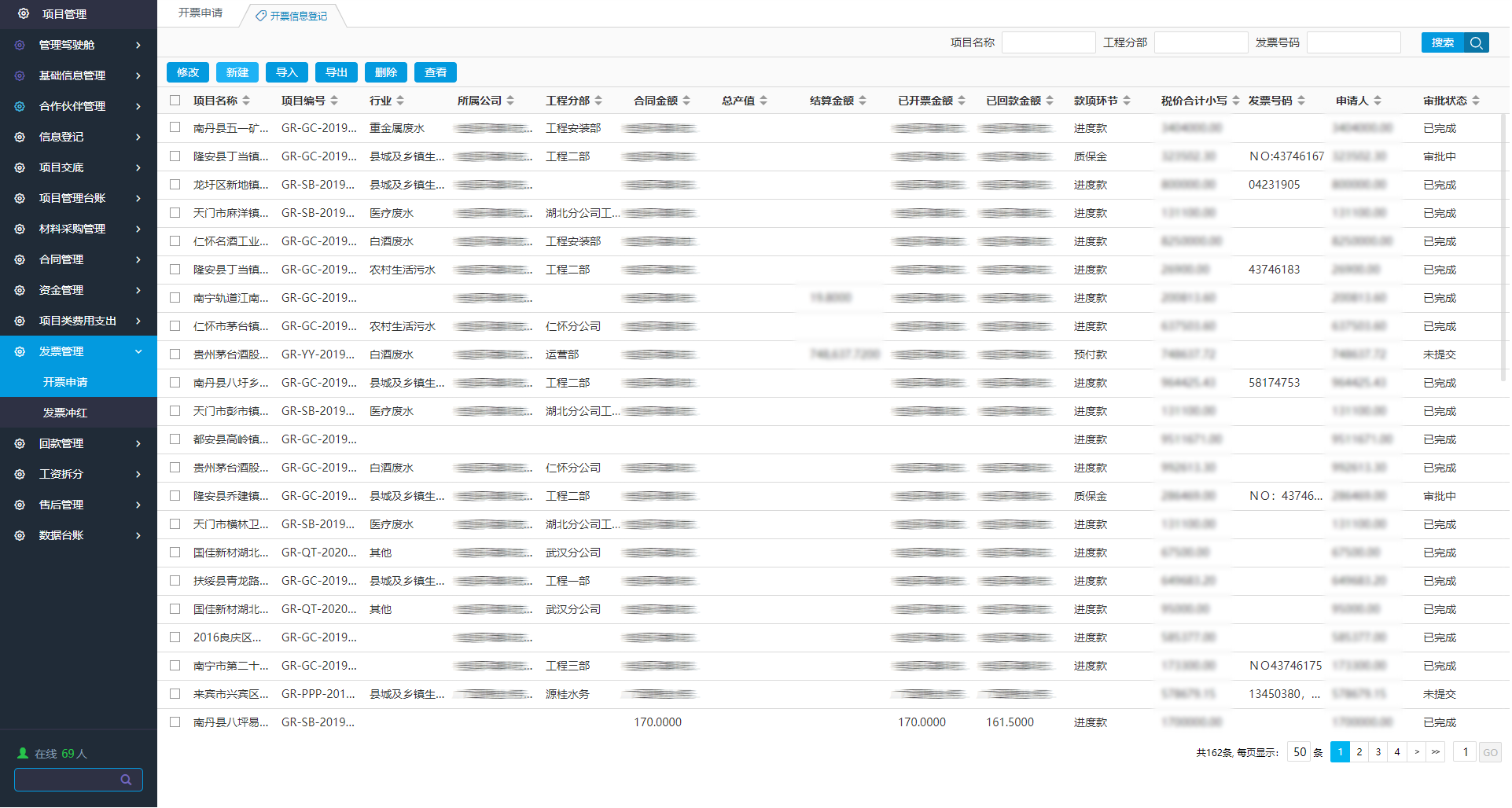Click the 新建 button
This screenshot has height=808, width=1512.
(x=237, y=72)
